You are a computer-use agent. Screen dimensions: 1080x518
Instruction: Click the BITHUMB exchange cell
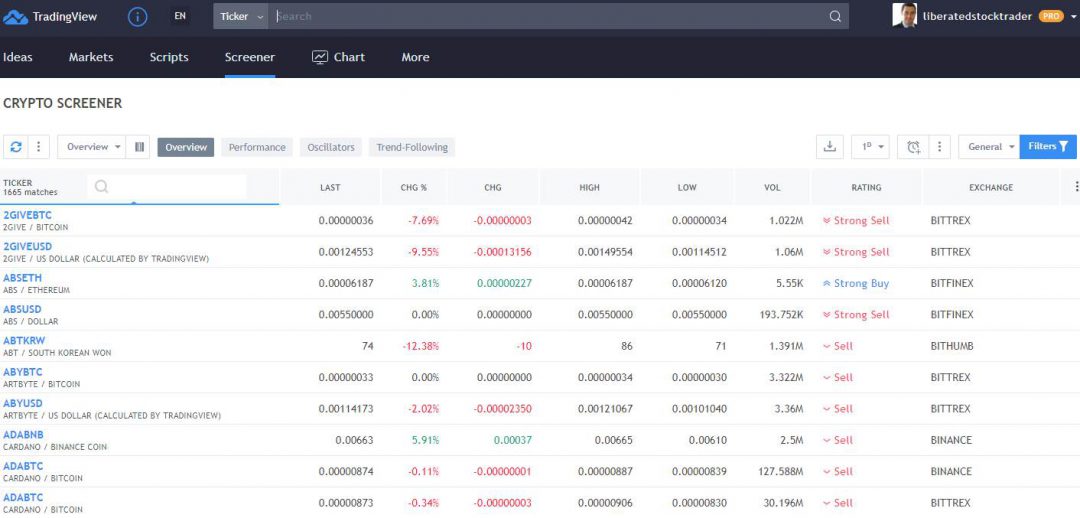click(x=952, y=346)
